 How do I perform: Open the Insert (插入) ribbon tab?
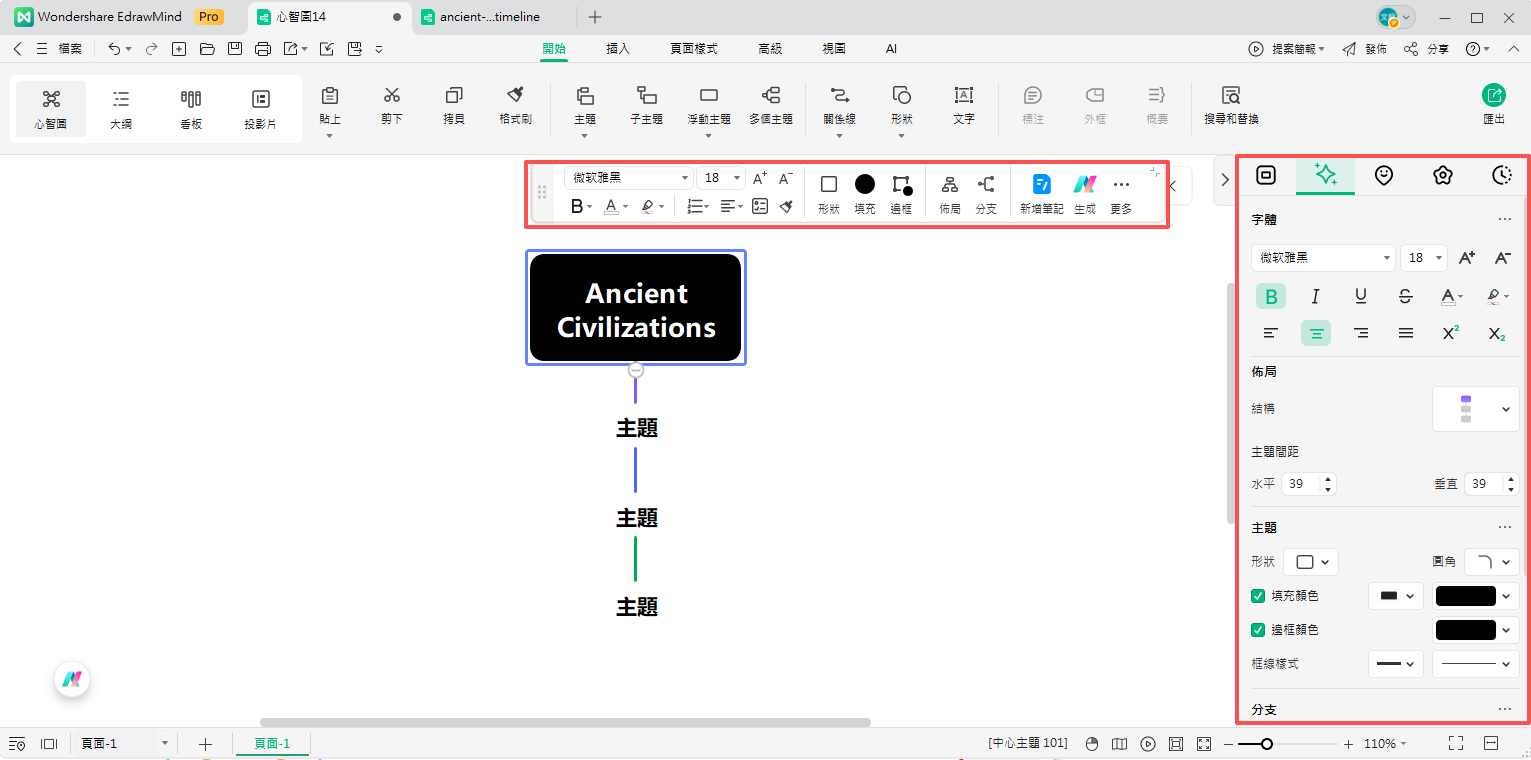618,48
